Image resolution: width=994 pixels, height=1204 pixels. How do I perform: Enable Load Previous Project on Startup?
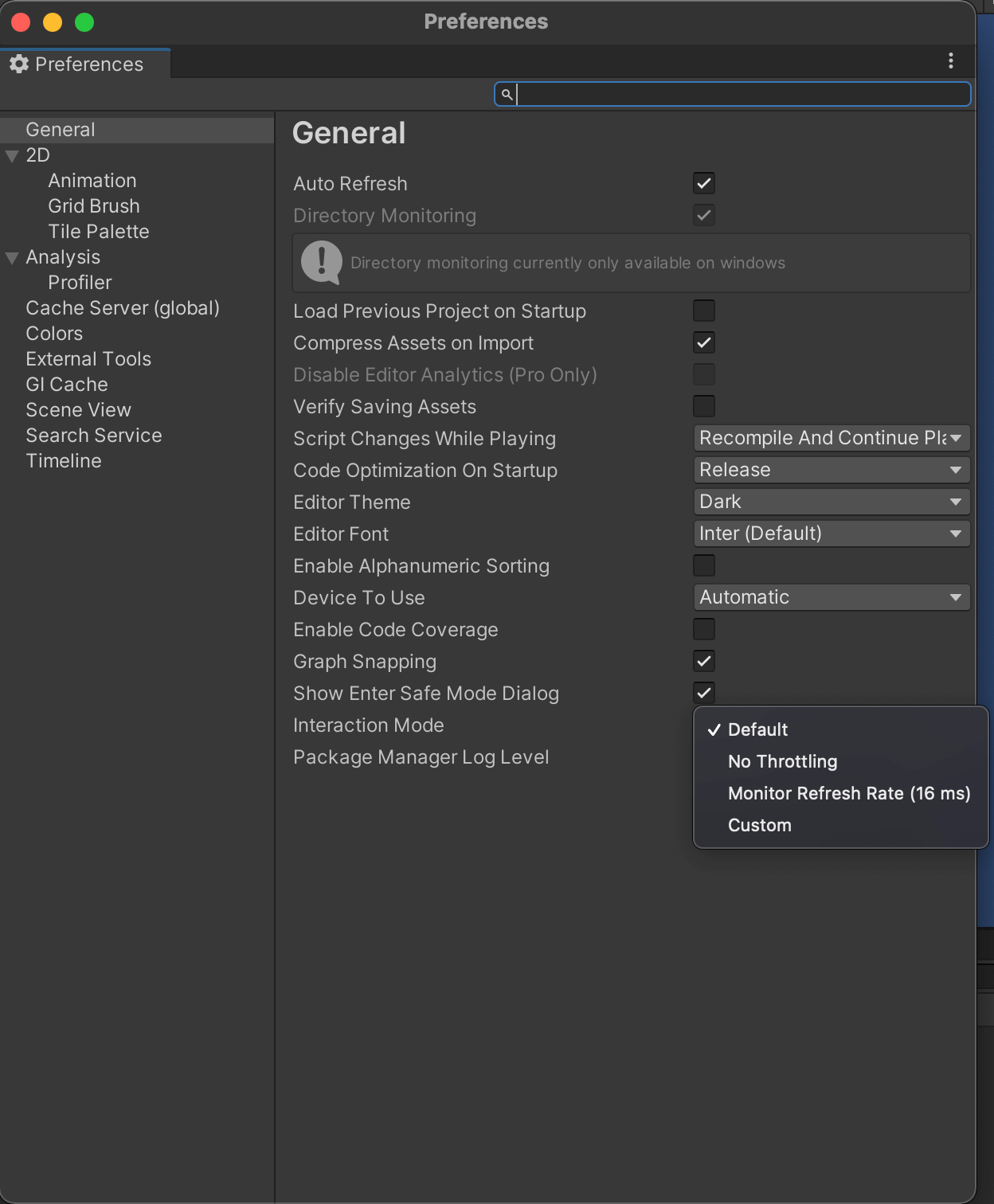coord(703,311)
